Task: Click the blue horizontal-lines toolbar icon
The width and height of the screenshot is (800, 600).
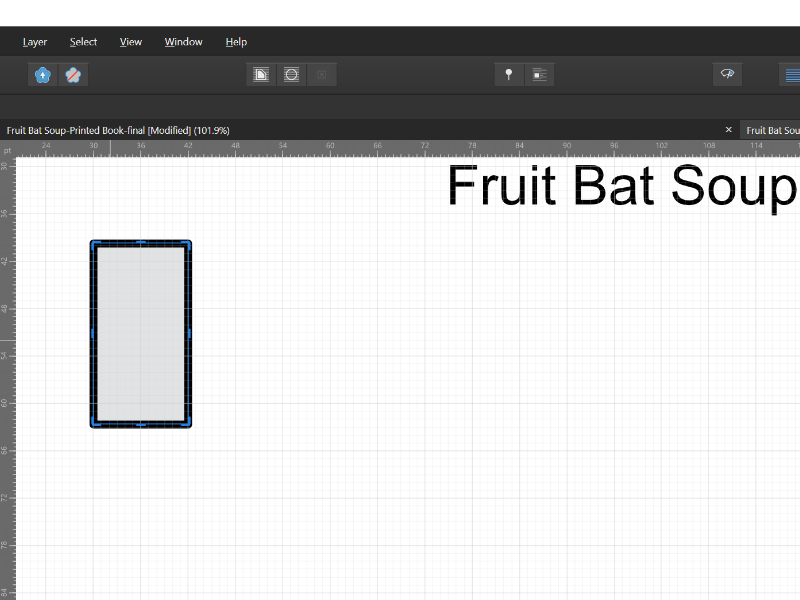Action: tap(791, 75)
